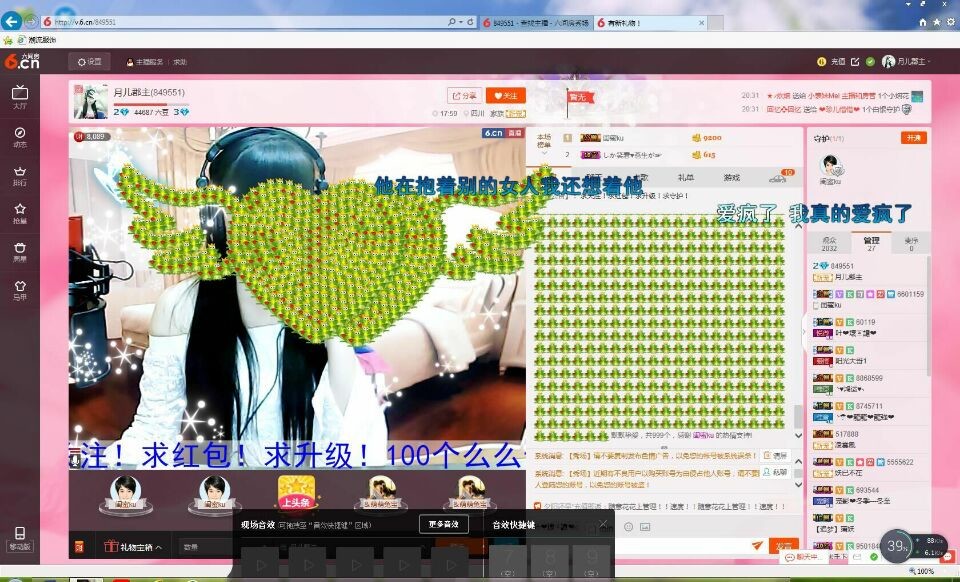This screenshot has width=960, height=582.
Task: Click the image insert icon in chat
Action: click(x=645, y=526)
